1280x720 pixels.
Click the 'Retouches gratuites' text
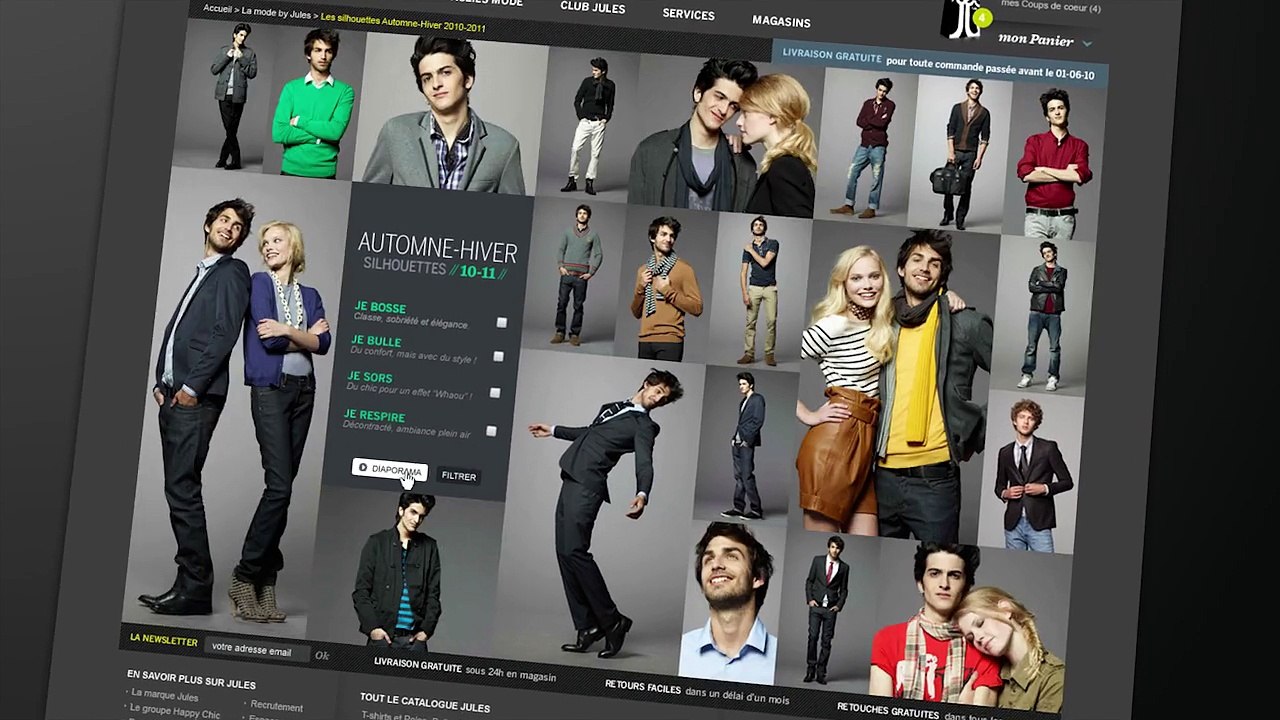[888, 711]
